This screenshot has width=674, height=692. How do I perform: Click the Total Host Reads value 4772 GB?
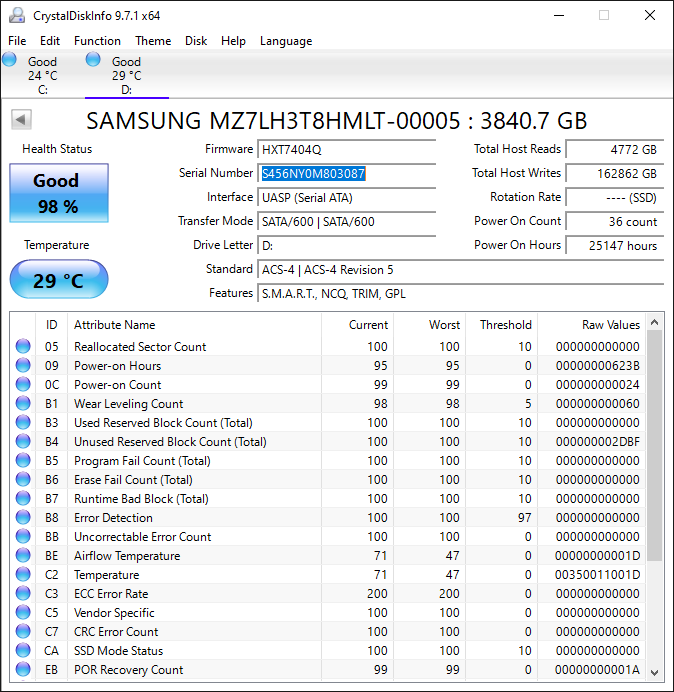tap(615, 150)
